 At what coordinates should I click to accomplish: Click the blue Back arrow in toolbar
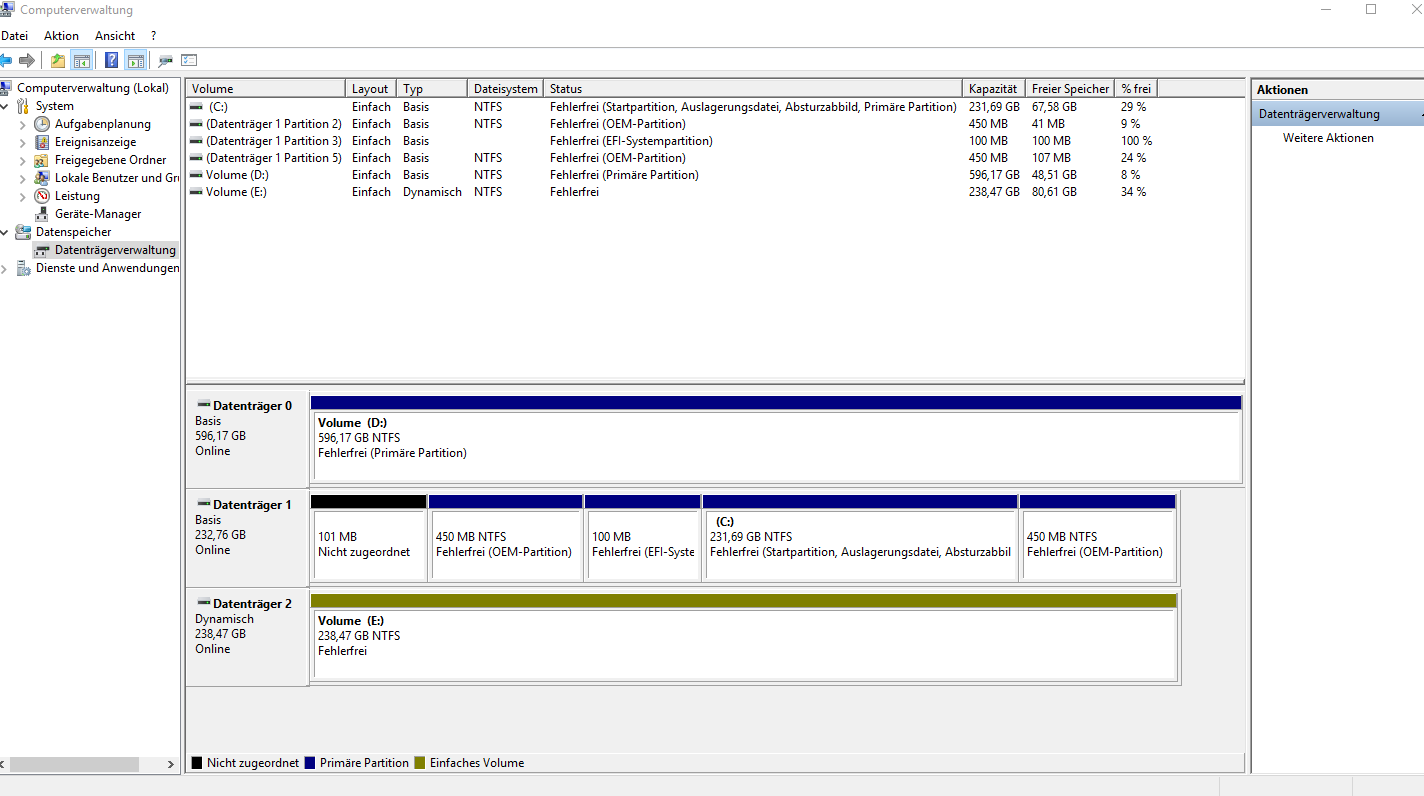coord(6,60)
